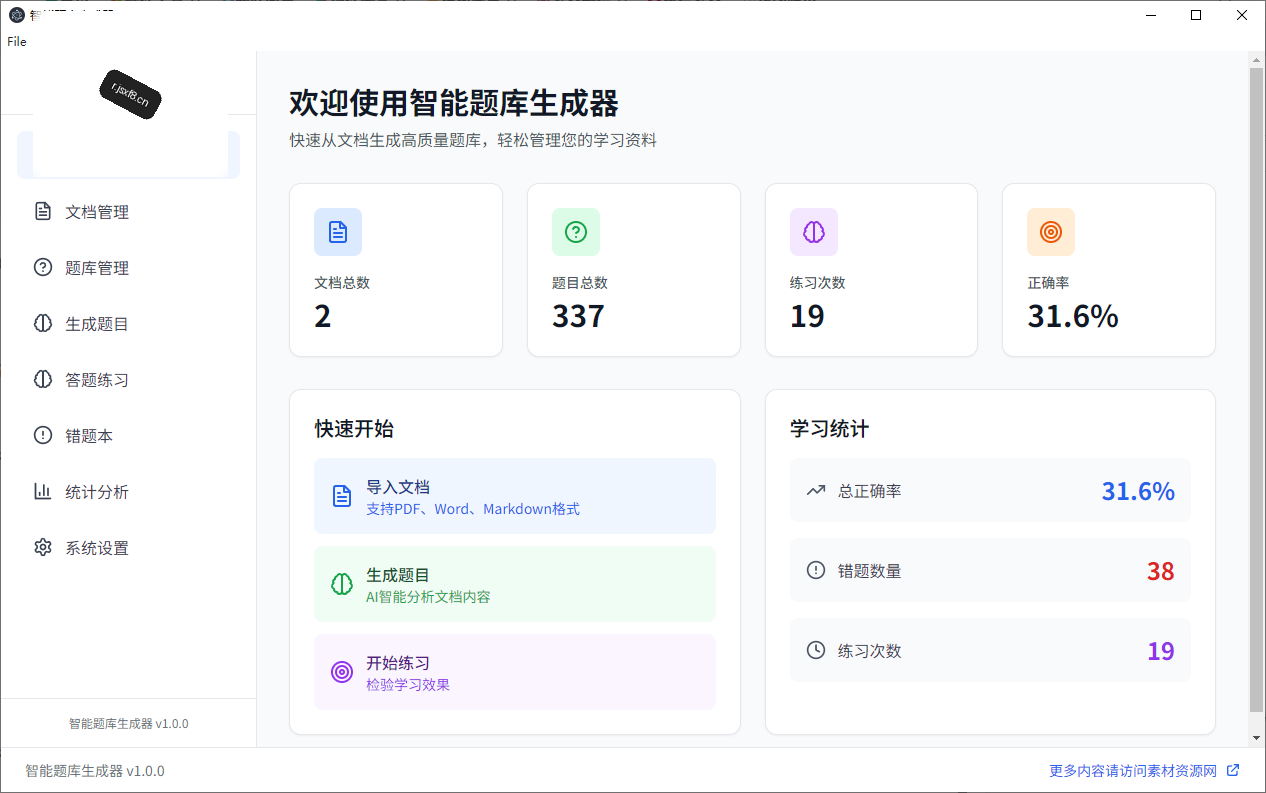
Task: Click the app icon in title bar
Action: coord(16,15)
